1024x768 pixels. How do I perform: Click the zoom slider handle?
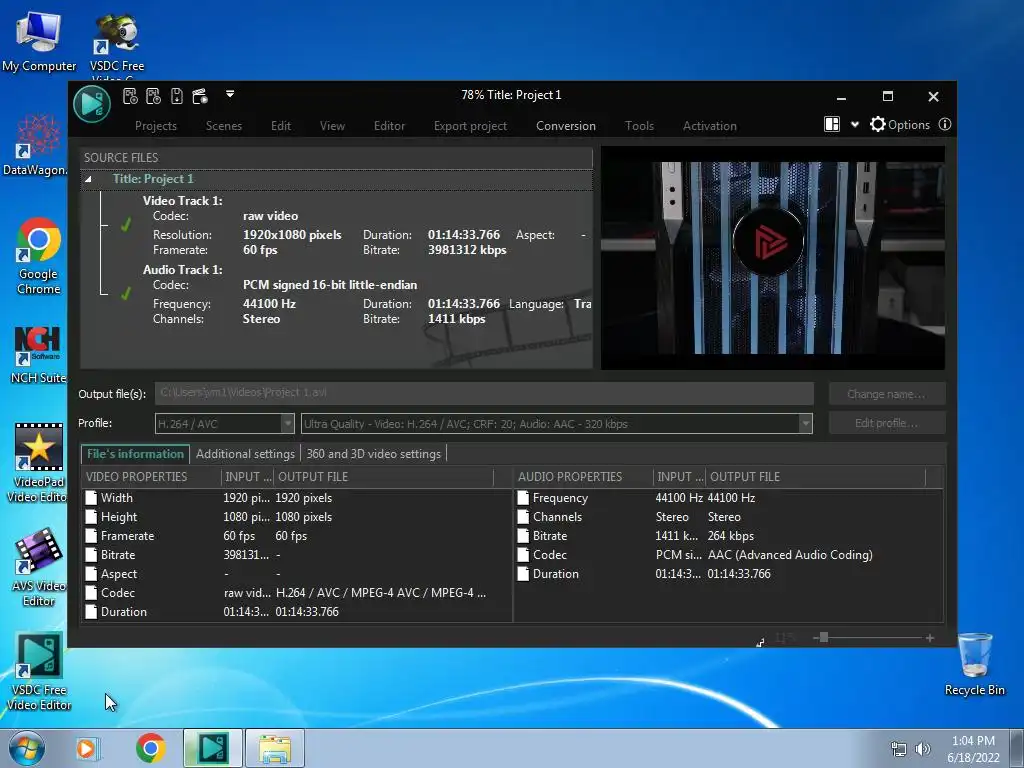(x=824, y=637)
